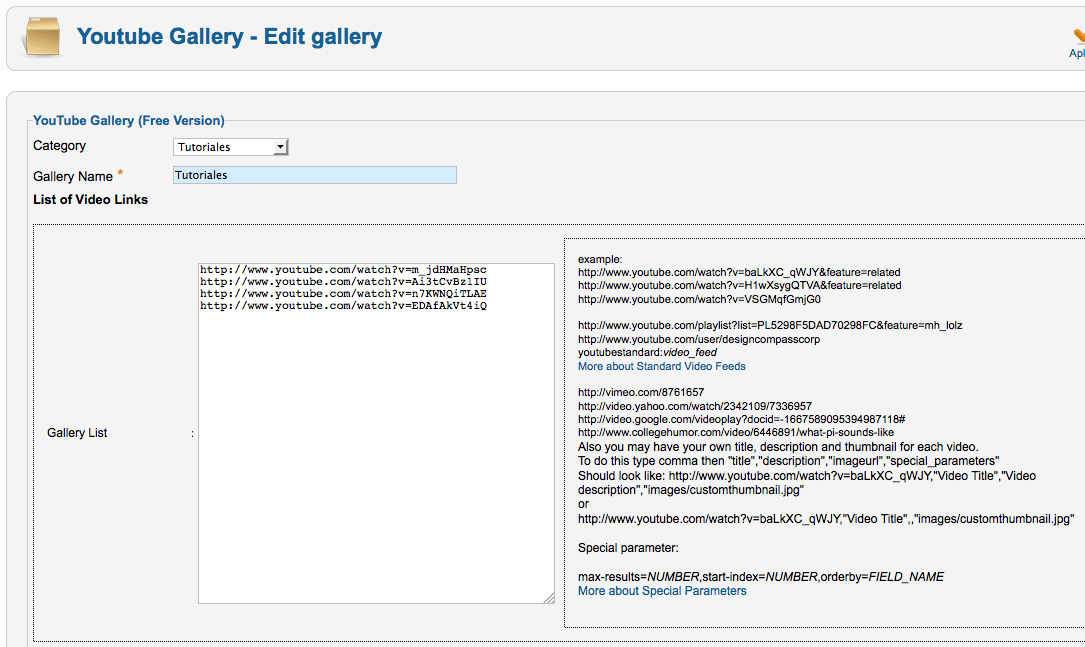Click the video link ending EDAfAkVt4iQ
This screenshot has width=1085, height=647.
[343, 305]
